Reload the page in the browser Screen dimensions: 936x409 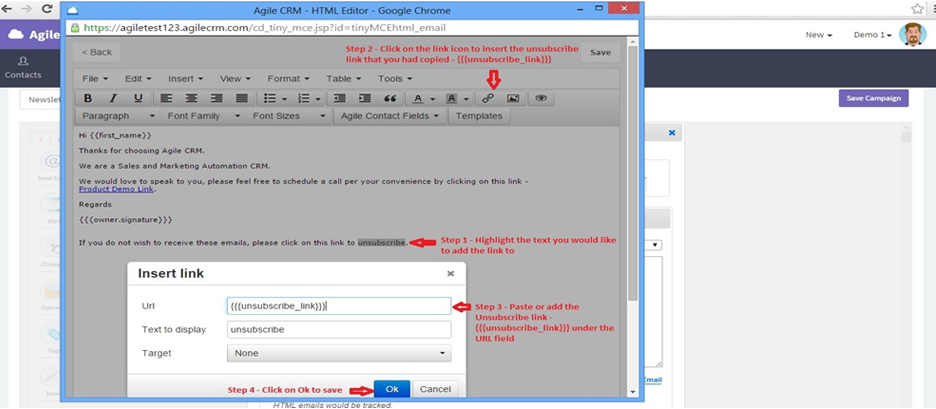point(46,10)
